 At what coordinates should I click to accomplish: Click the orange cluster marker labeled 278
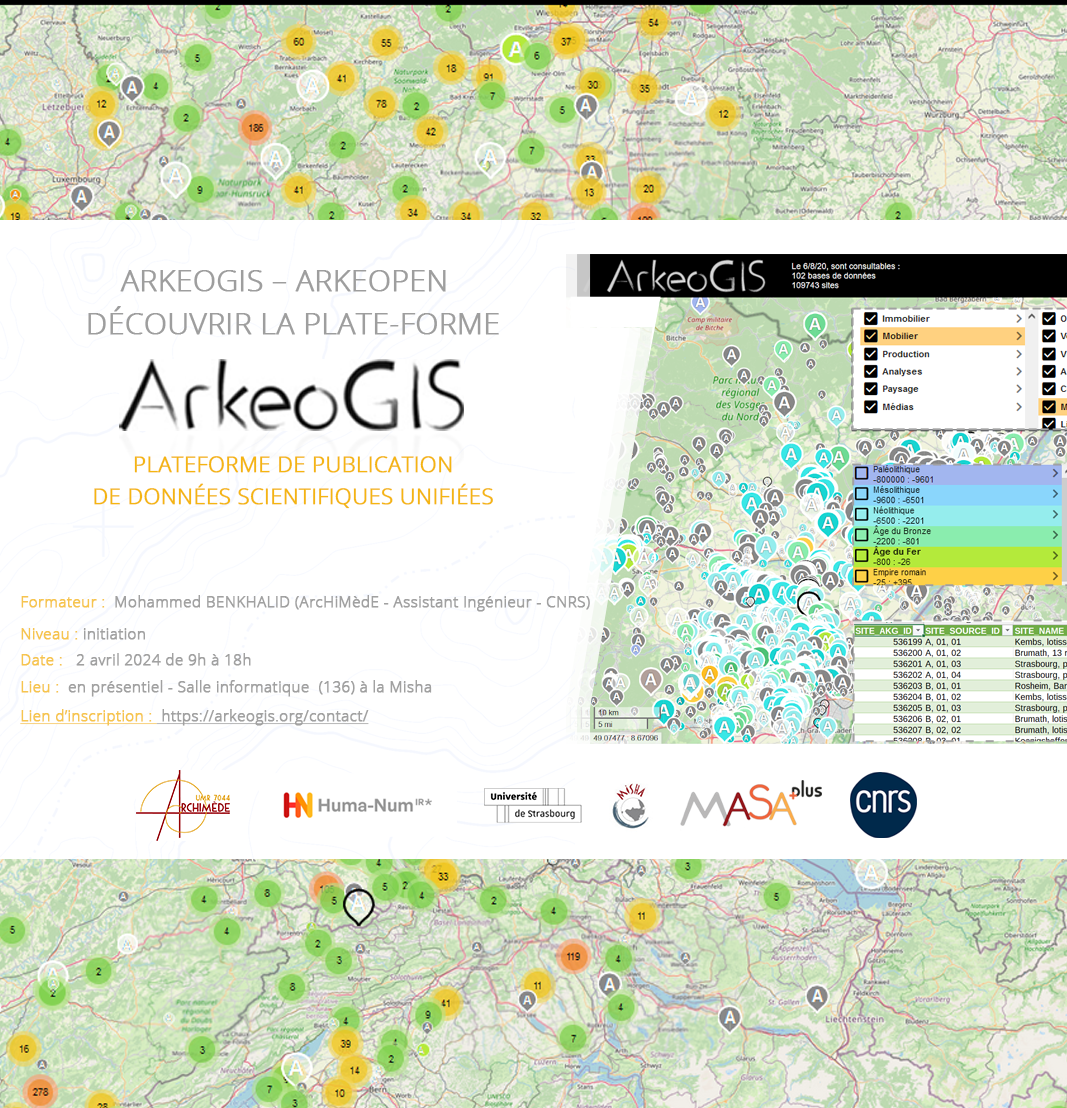tap(40, 1092)
